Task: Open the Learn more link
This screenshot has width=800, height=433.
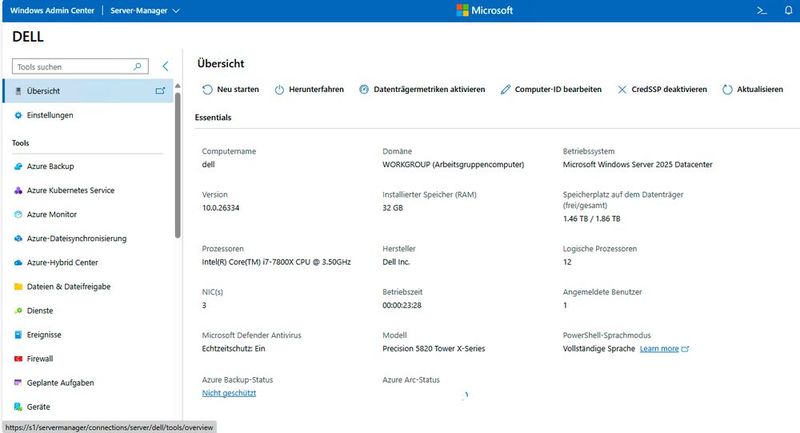Action: point(659,349)
